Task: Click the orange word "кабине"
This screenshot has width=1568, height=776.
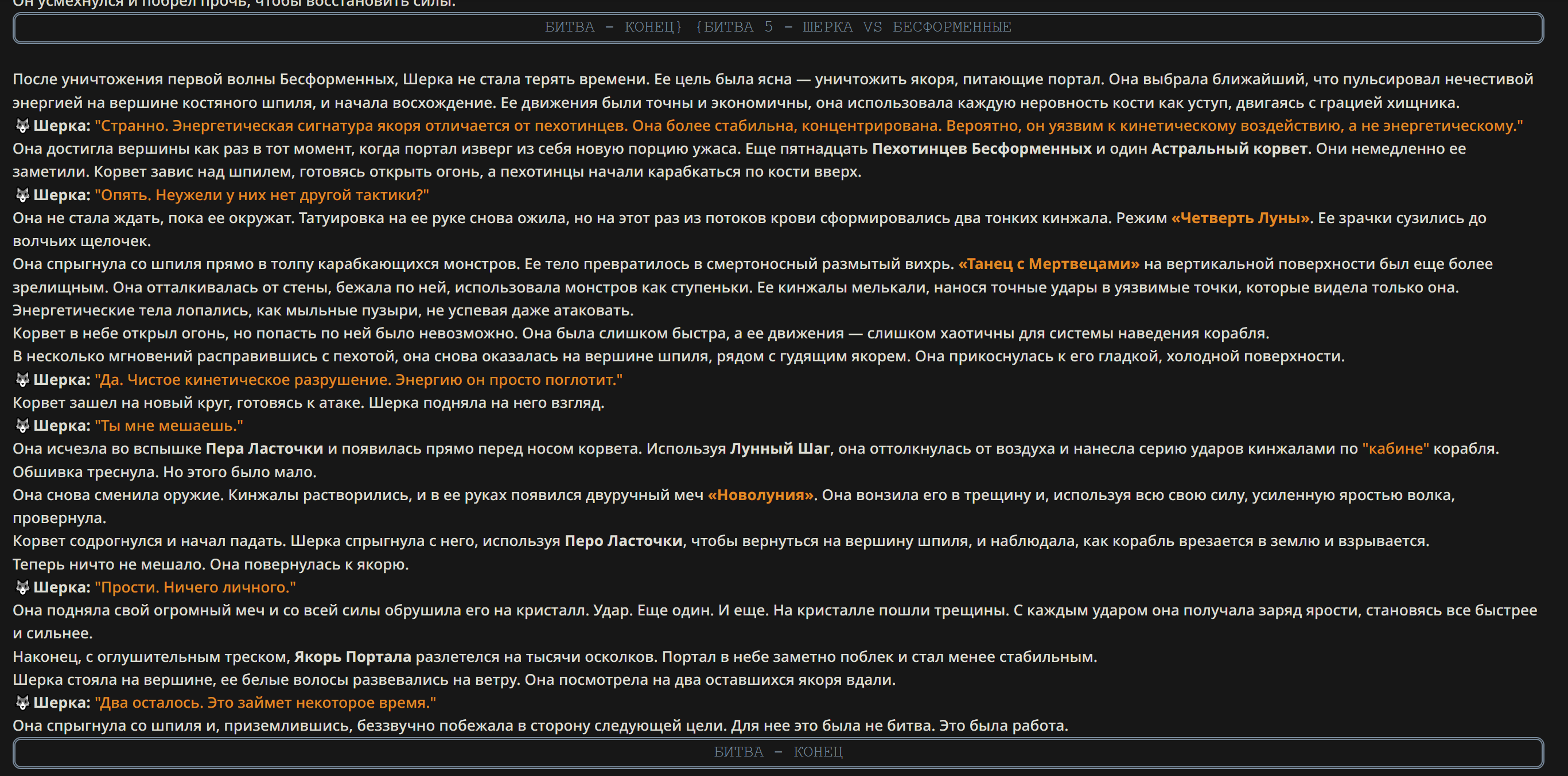Action: 1396,449
